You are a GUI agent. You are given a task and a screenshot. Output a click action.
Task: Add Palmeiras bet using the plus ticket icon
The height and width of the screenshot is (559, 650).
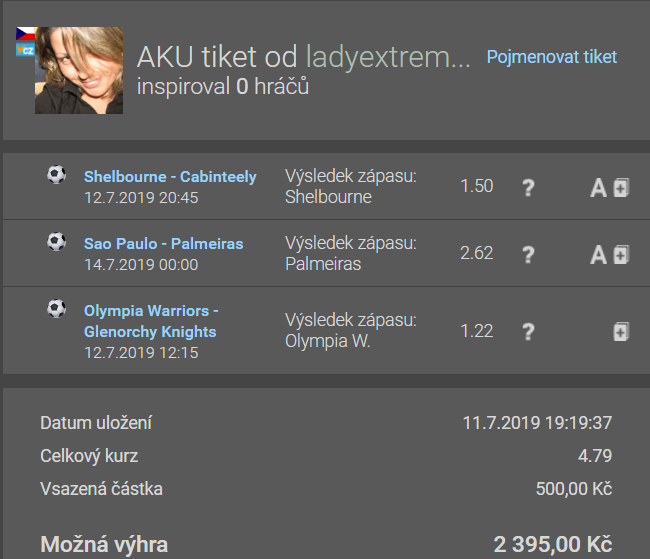click(621, 255)
